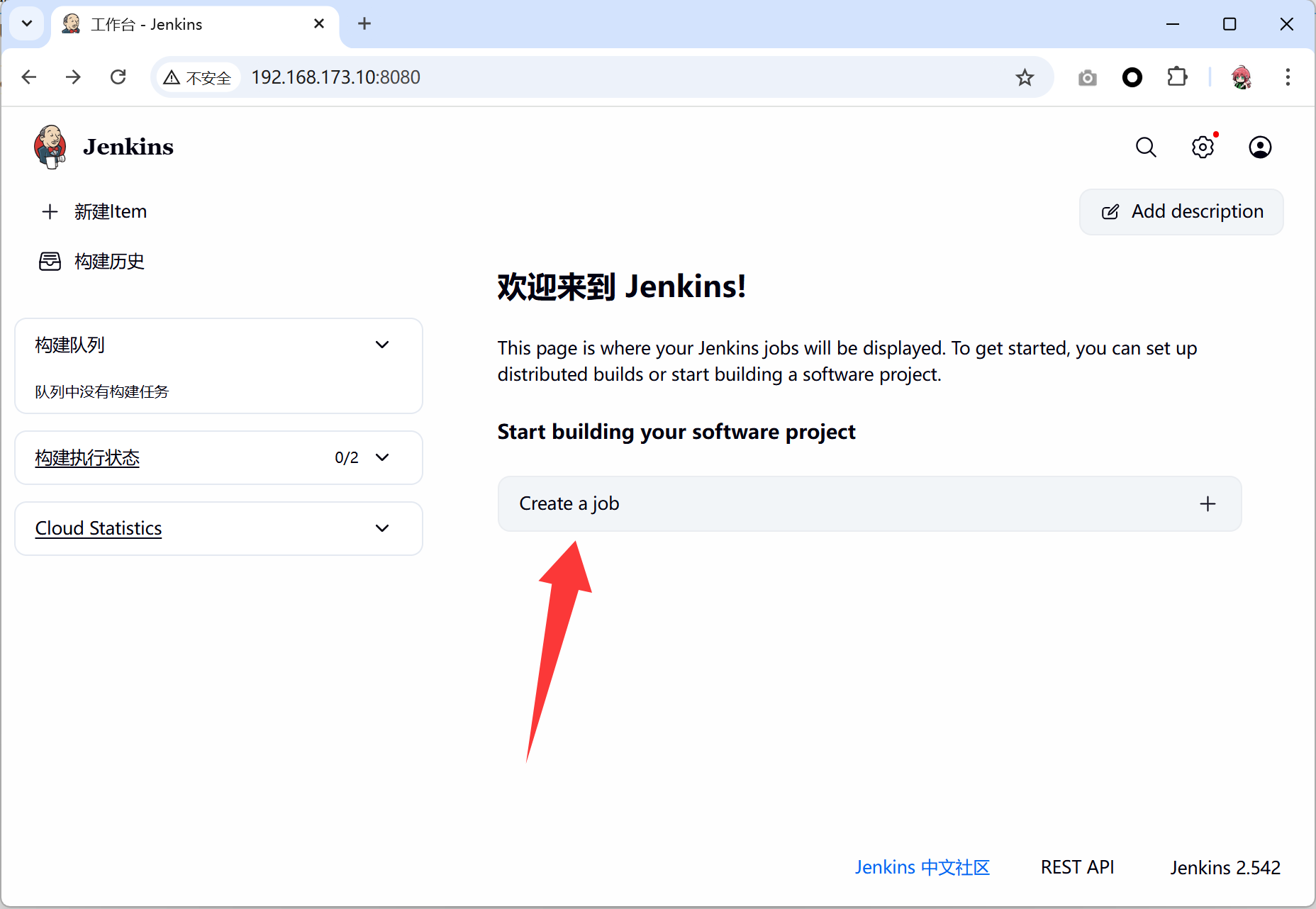1316x909 pixels.
Task: Collapse the 构建队列 panel chevron
Action: click(382, 345)
